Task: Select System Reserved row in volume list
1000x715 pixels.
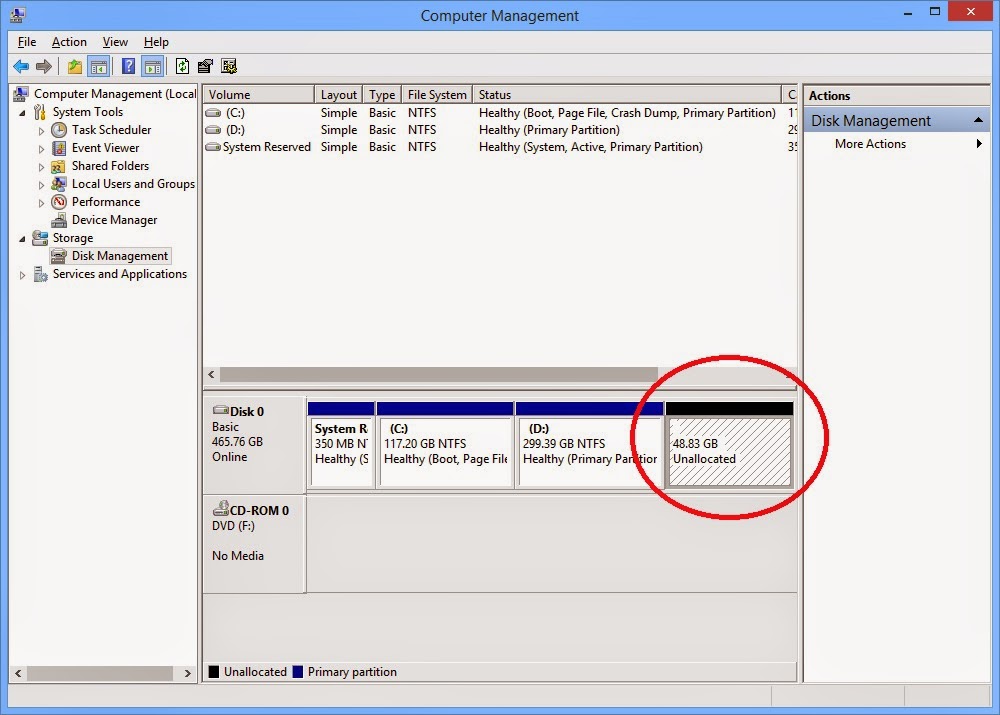Action: tap(500, 147)
